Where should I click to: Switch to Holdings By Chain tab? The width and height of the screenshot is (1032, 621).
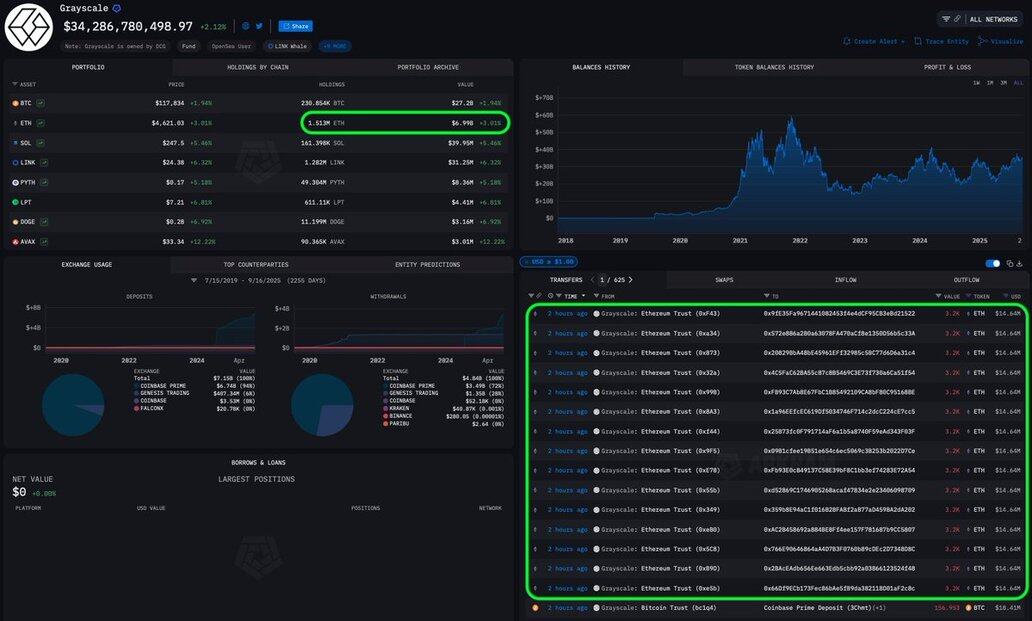257,67
